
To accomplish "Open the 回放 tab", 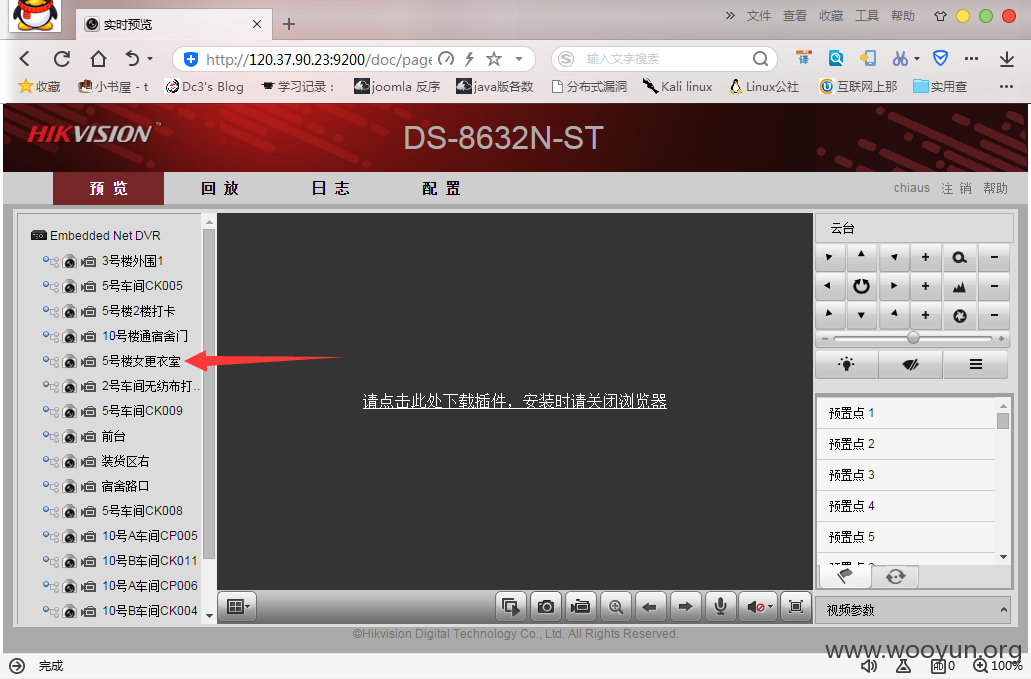I will pyautogui.click(x=220, y=189).
